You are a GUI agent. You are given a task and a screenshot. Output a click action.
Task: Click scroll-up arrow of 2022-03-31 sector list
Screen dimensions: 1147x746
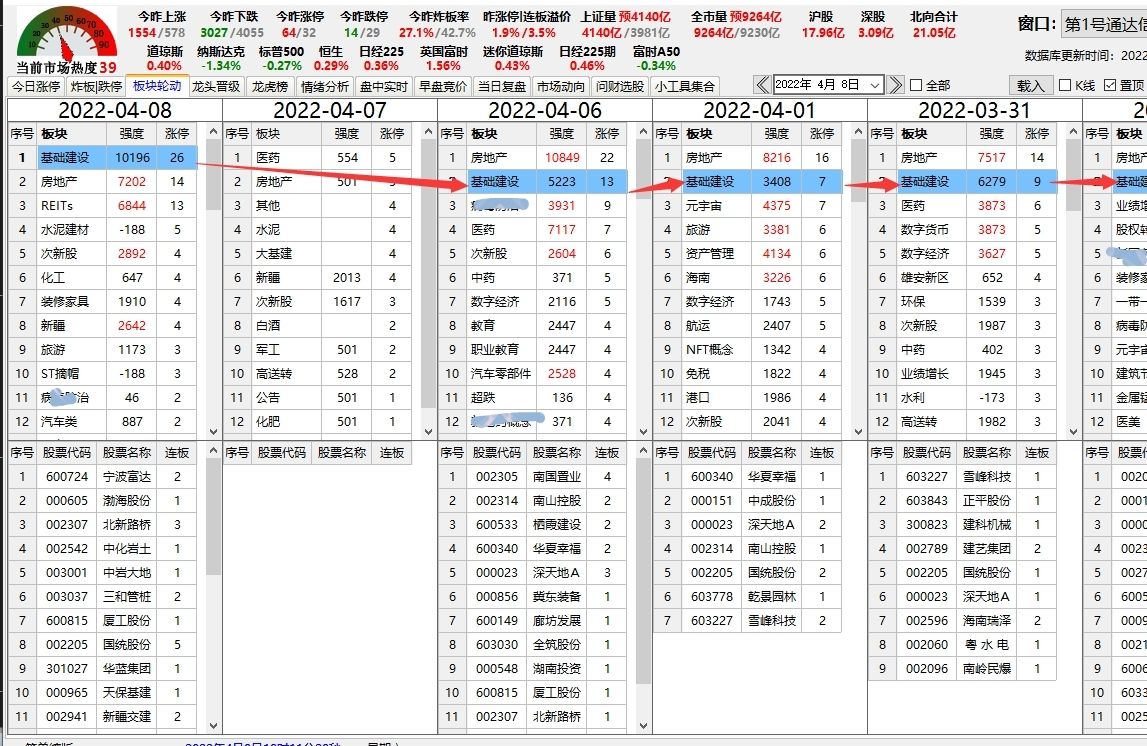[1074, 132]
